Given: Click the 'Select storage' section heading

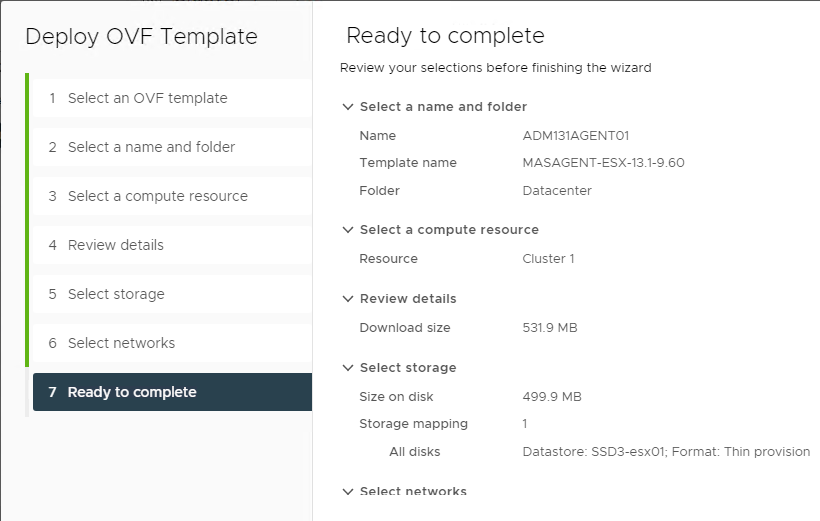Looking at the screenshot, I should pyautogui.click(x=408, y=368).
